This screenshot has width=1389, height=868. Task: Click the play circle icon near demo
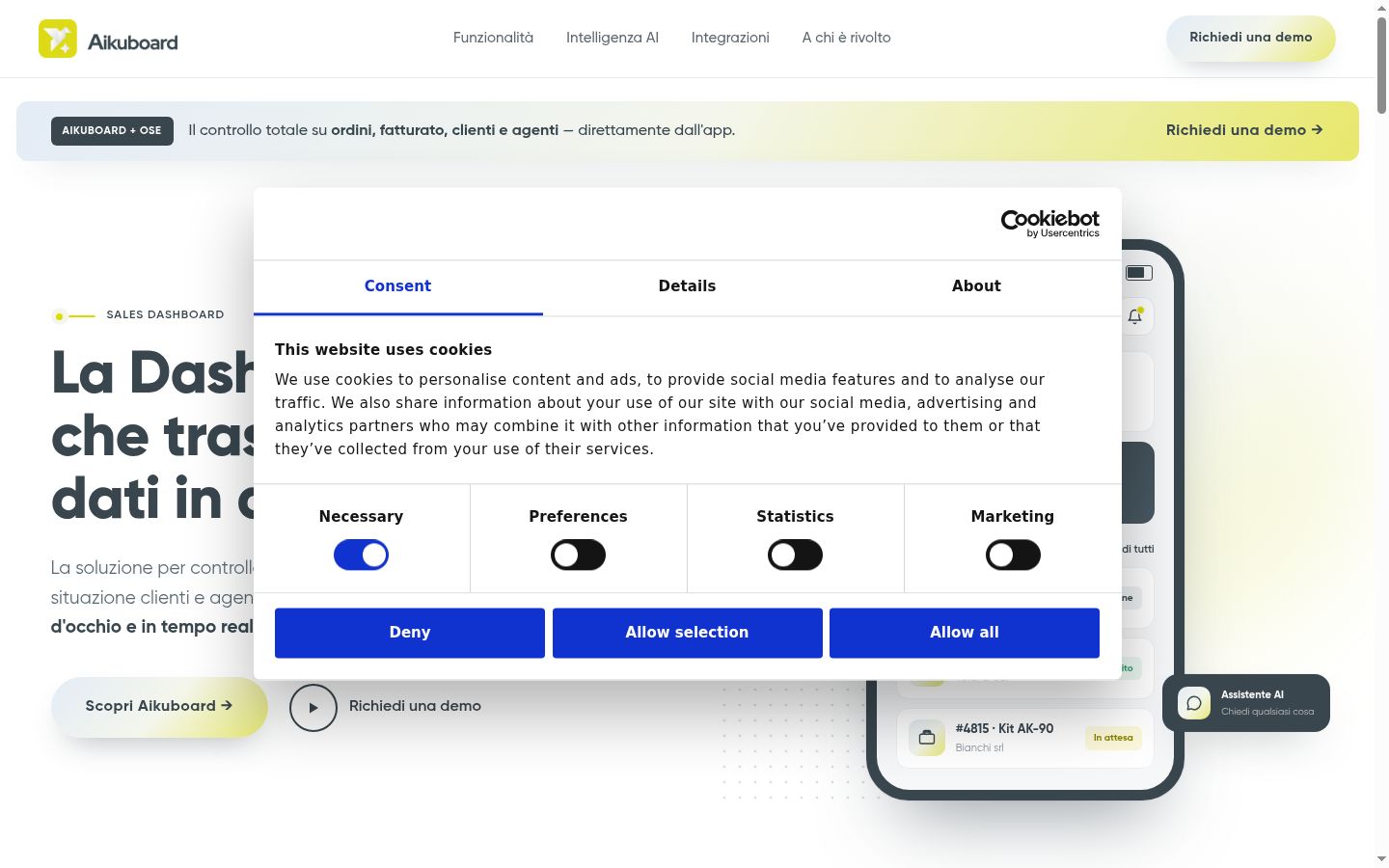pyautogui.click(x=313, y=708)
